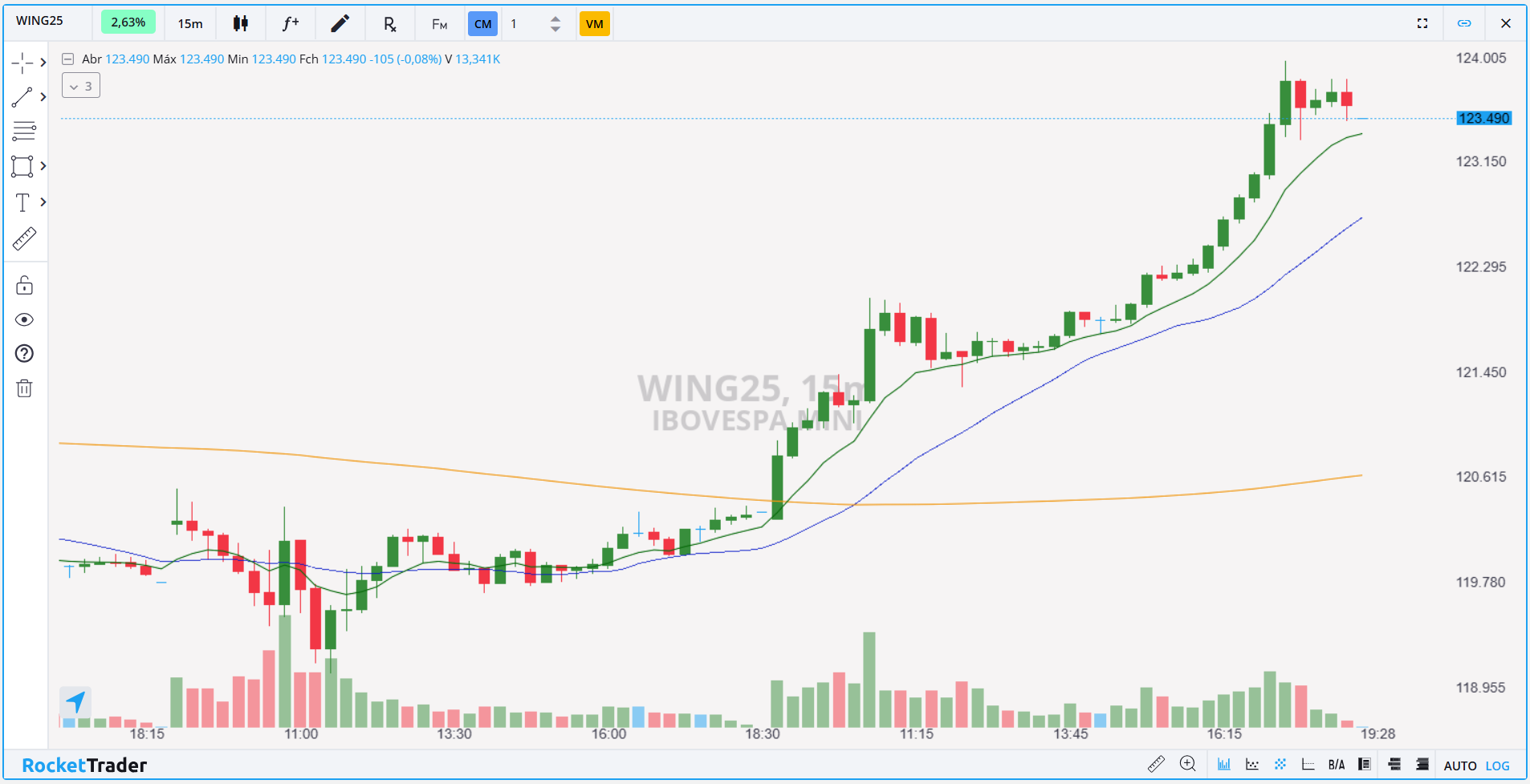
Task: Click 124.005 price axis label
Action: coord(1481,58)
